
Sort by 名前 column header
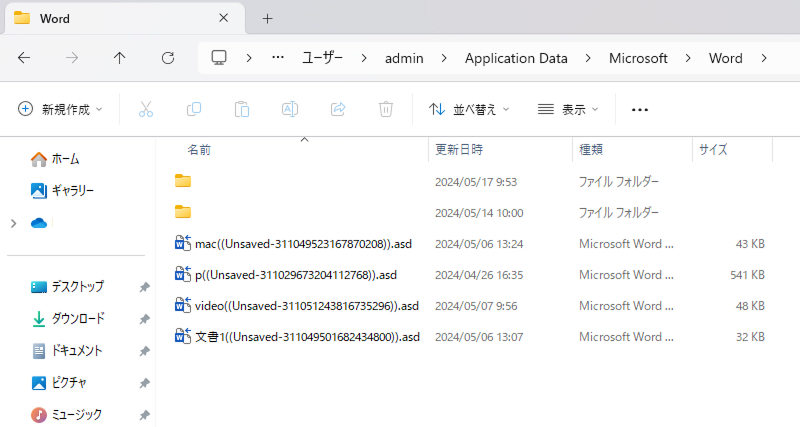tap(199, 149)
